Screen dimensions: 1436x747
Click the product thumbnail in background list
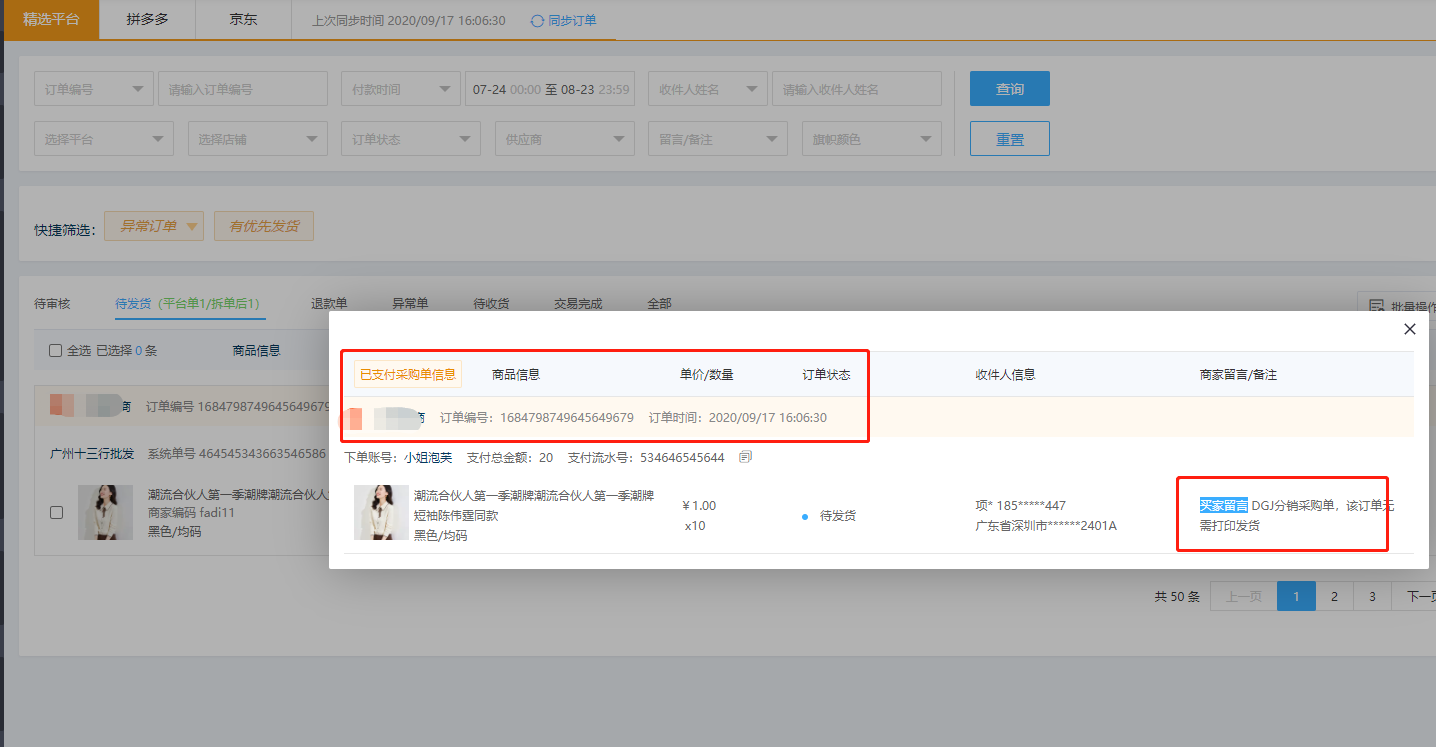(105, 512)
